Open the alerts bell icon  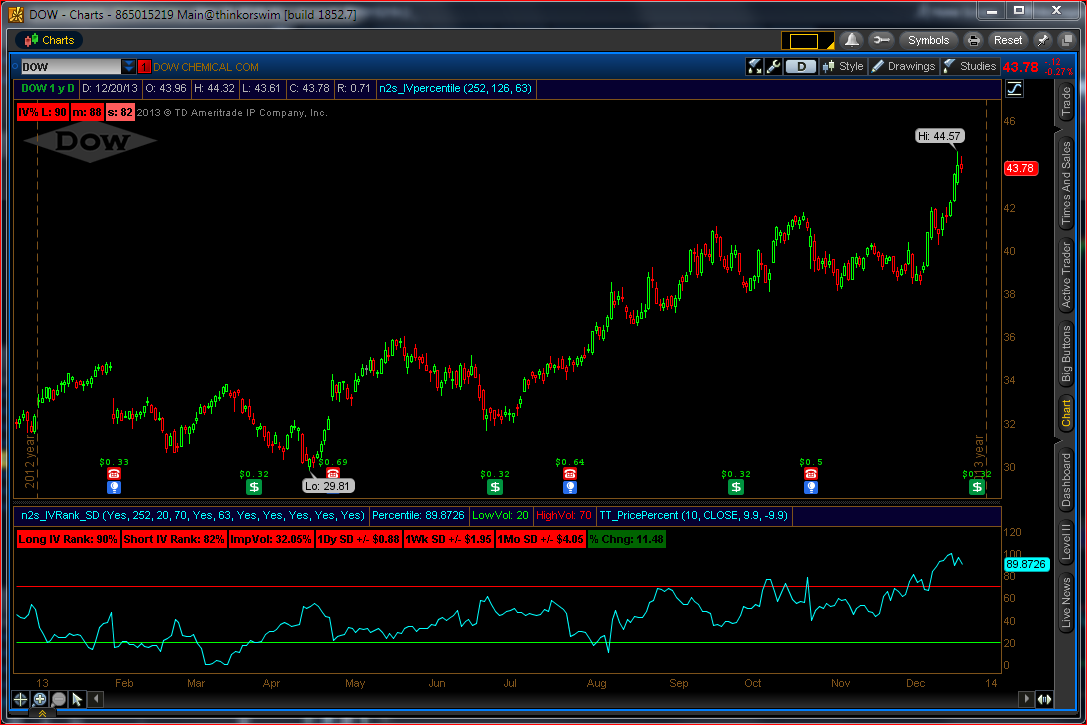coord(852,40)
